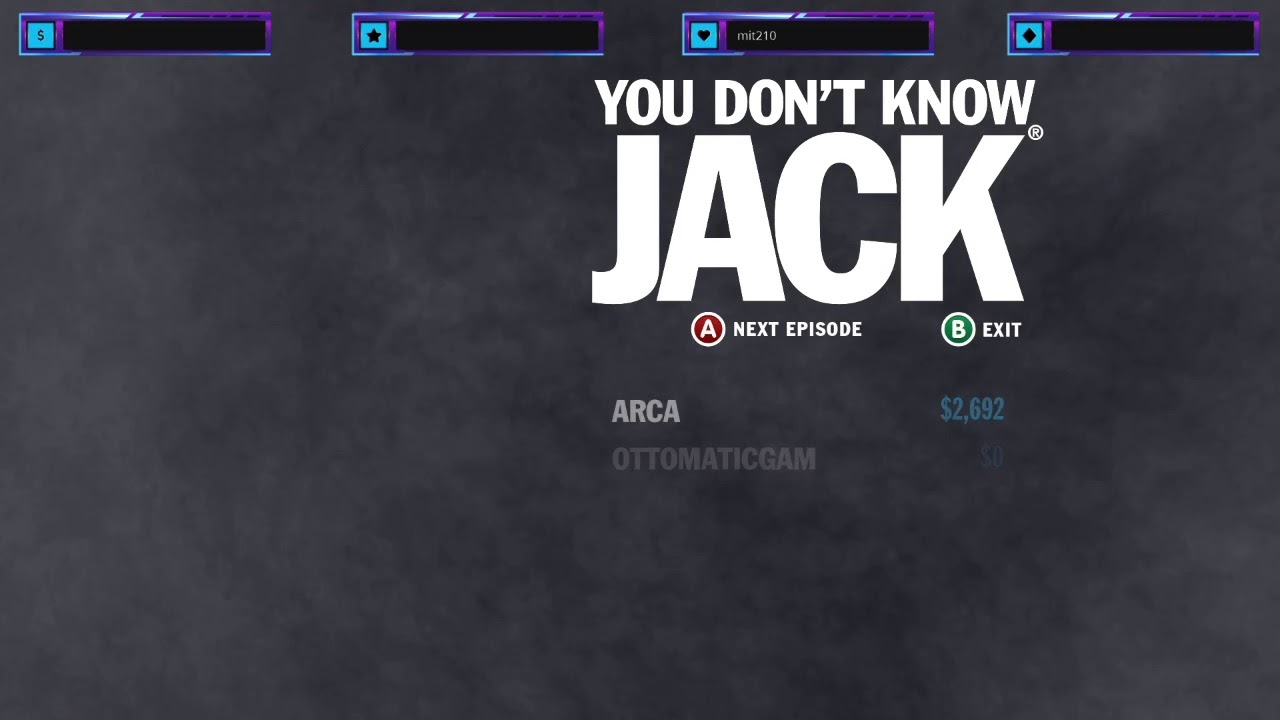Click the ARCA player name
Viewport: 1280px width, 720px height.
(x=646, y=411)
